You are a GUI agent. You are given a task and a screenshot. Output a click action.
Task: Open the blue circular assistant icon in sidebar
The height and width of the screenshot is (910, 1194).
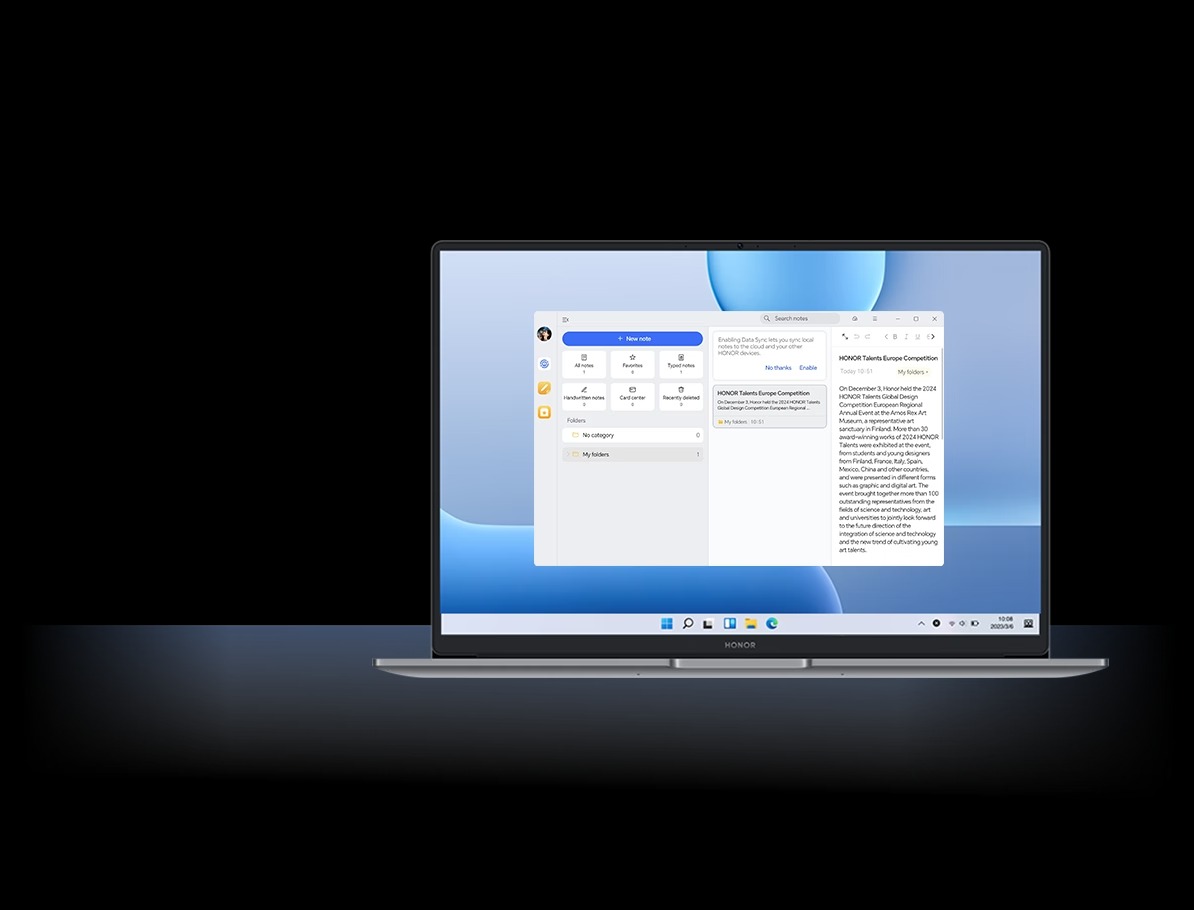(x=544, y=364)
